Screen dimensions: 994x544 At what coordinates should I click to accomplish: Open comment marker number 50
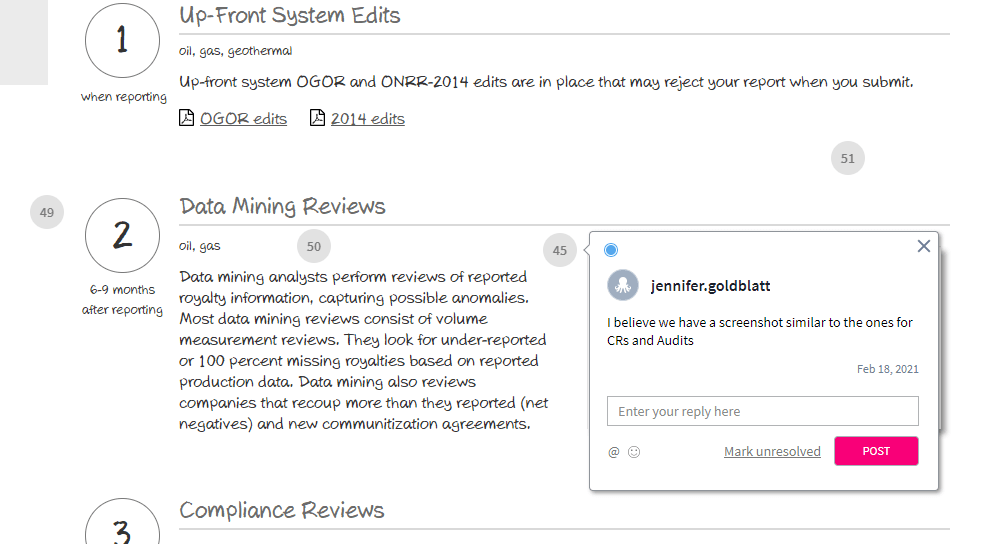click(314, 246)
